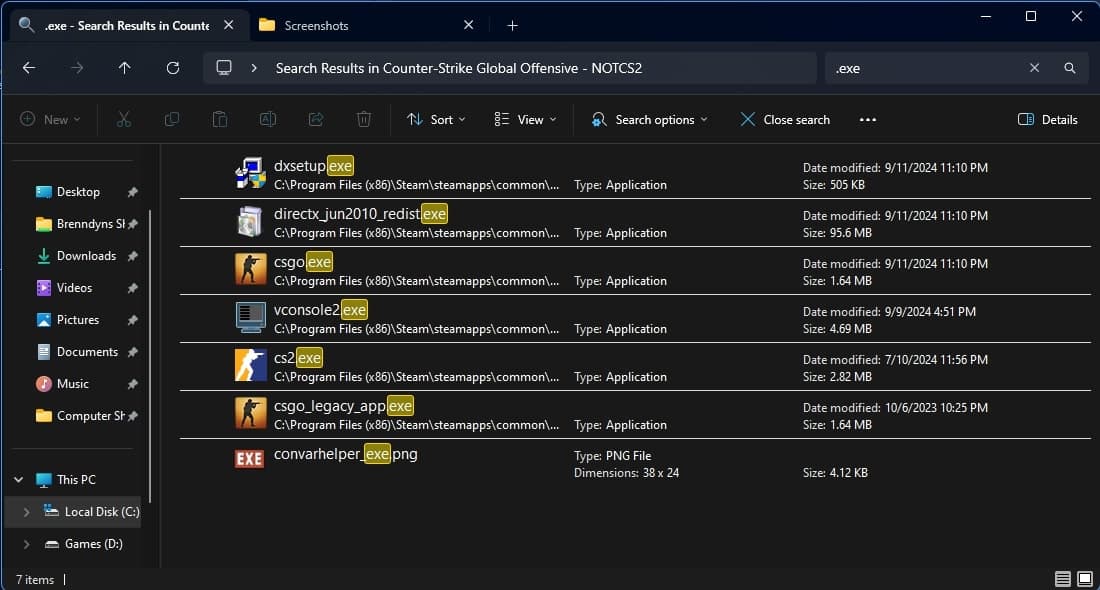Click the Paste toolbar icon
Viewport: 1100px width, 590px height.
[x=219, y=119]
